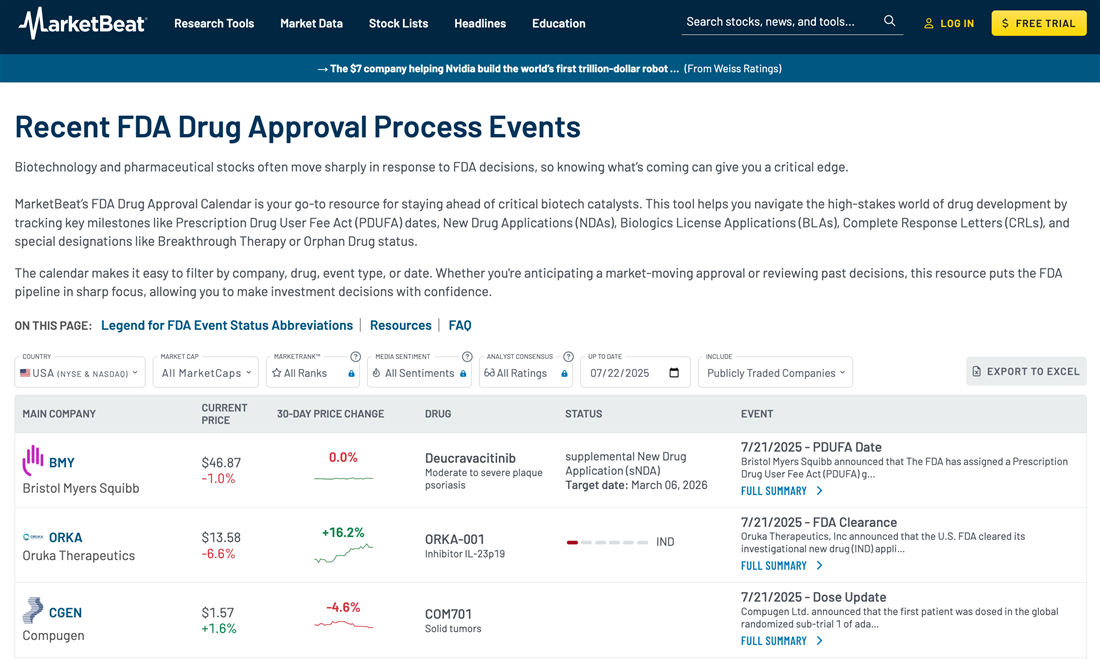Click the MarketRank help question mark icon
This screenshot has height=660, width=1100.
[355, 357]
